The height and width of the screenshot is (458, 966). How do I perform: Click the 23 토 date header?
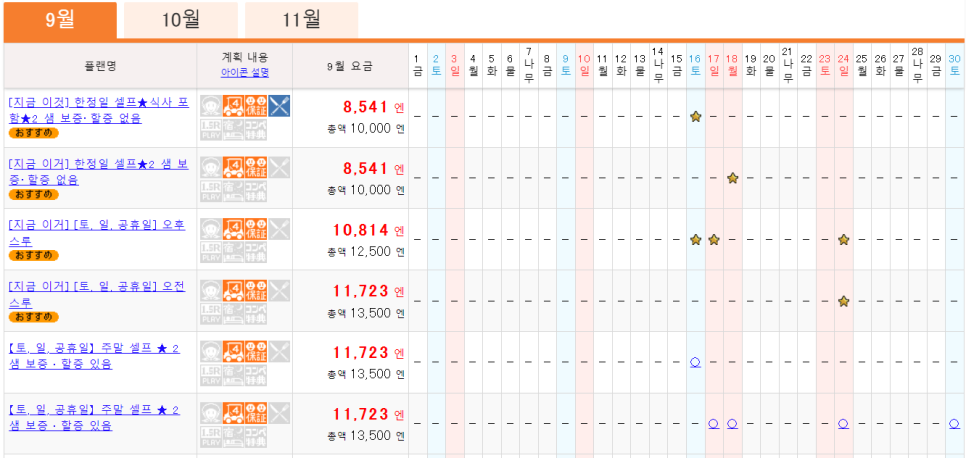(825, 65)
